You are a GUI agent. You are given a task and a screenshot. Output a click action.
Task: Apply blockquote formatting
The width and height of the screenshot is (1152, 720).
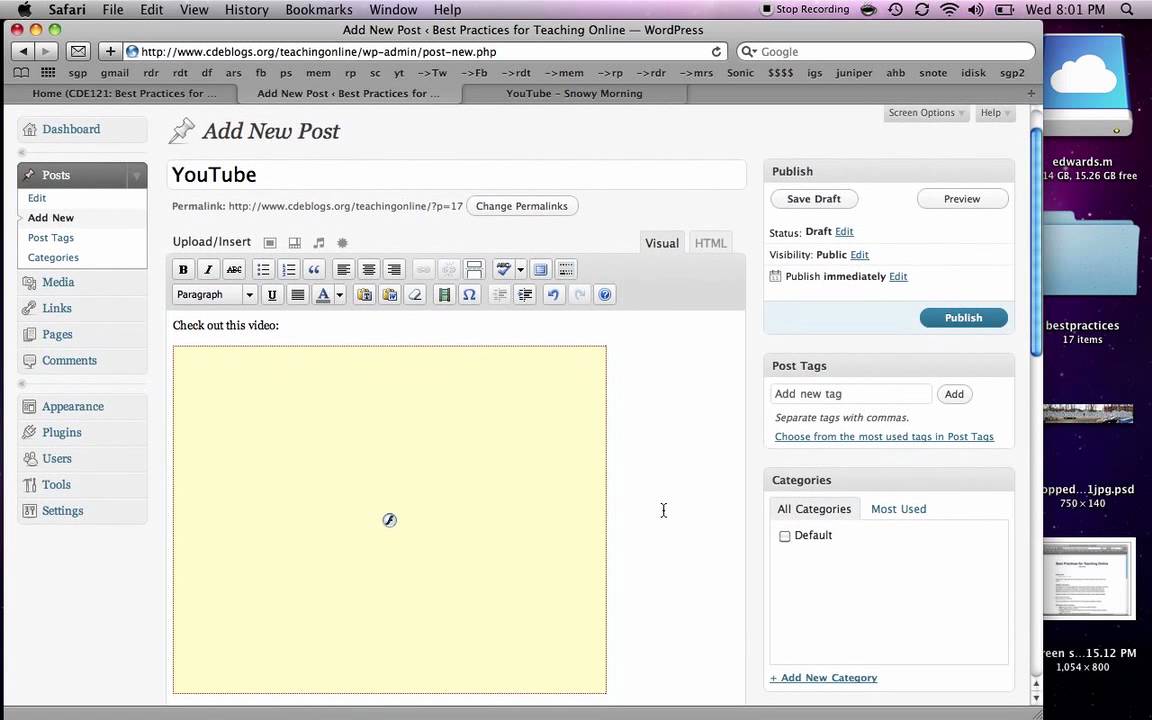tap(314, 270)
